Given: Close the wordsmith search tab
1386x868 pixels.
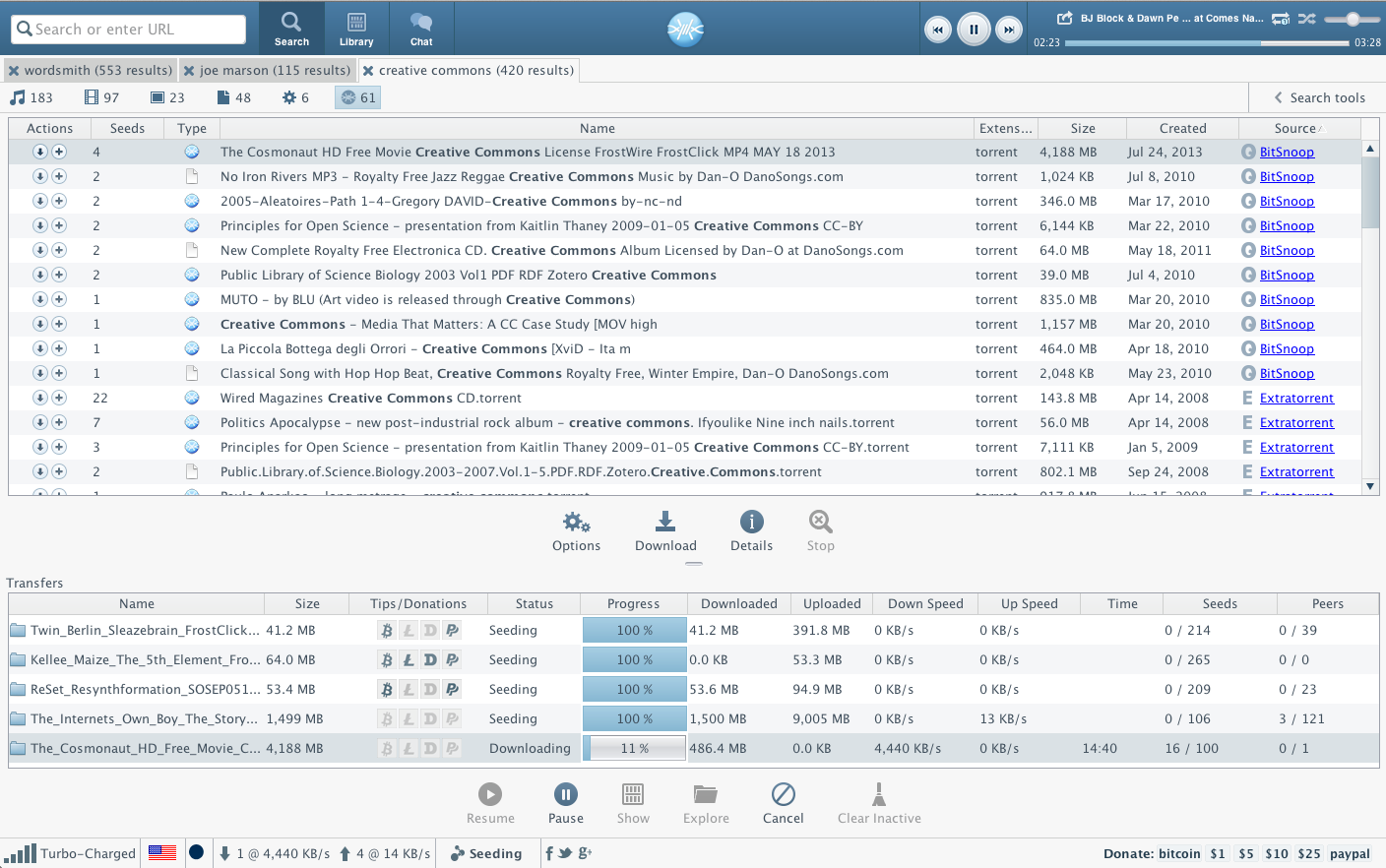Looking at the screenshot, I should (x=14, y=71).
